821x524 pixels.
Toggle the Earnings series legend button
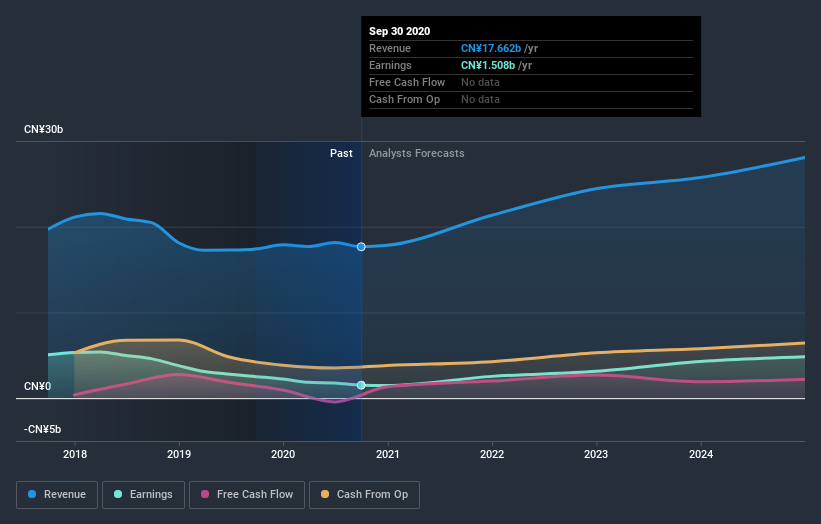coord(143,495)
